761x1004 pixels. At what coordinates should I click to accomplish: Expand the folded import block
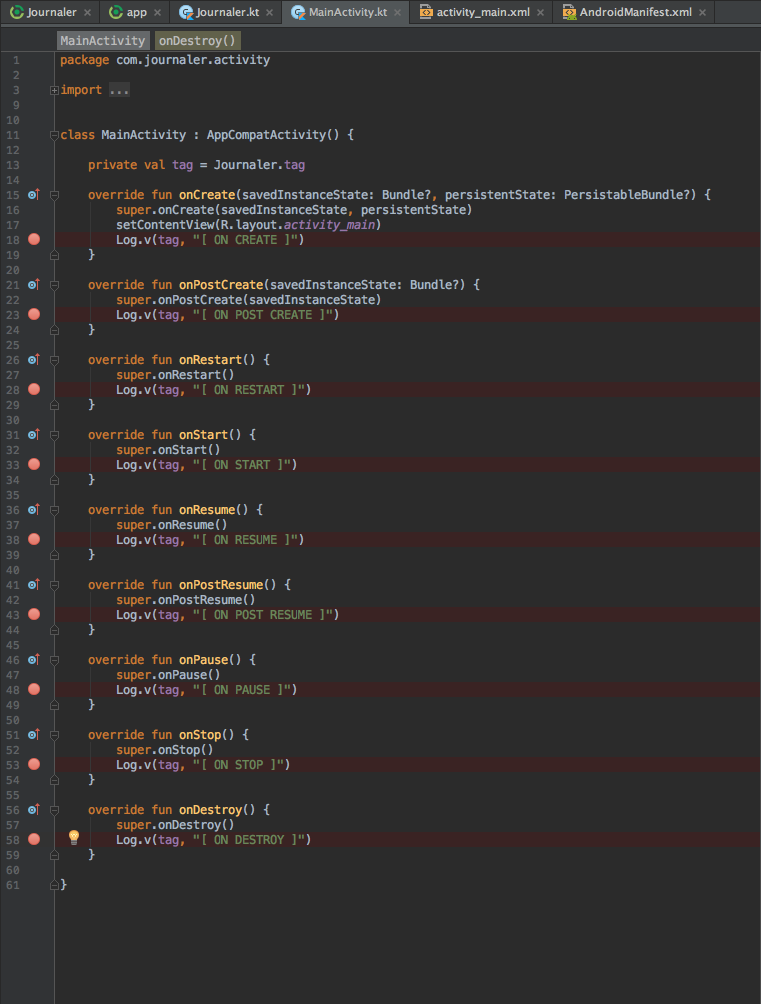(x=54, y=90)
